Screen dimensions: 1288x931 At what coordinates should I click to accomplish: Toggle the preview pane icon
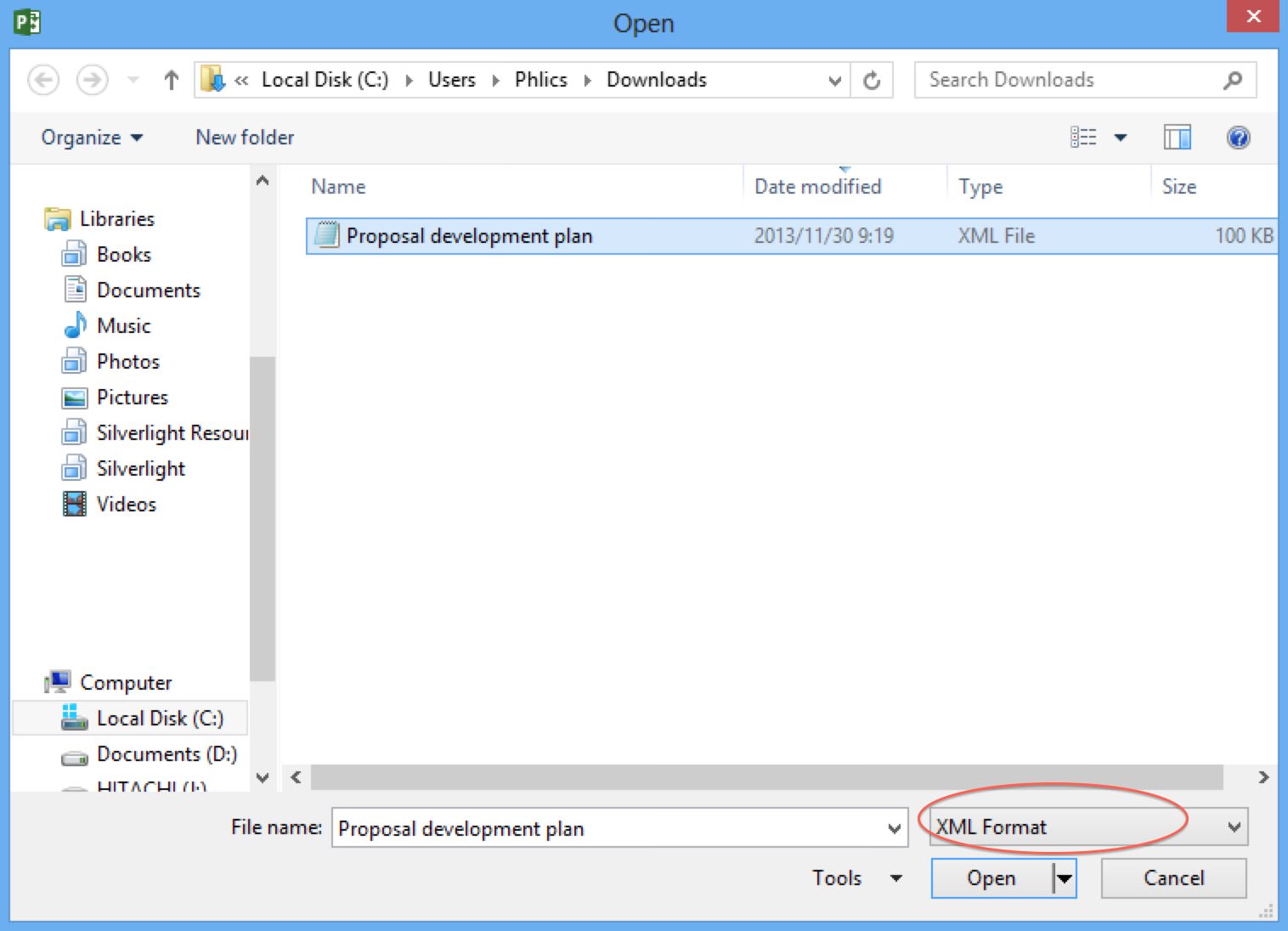coord(1177,138)
